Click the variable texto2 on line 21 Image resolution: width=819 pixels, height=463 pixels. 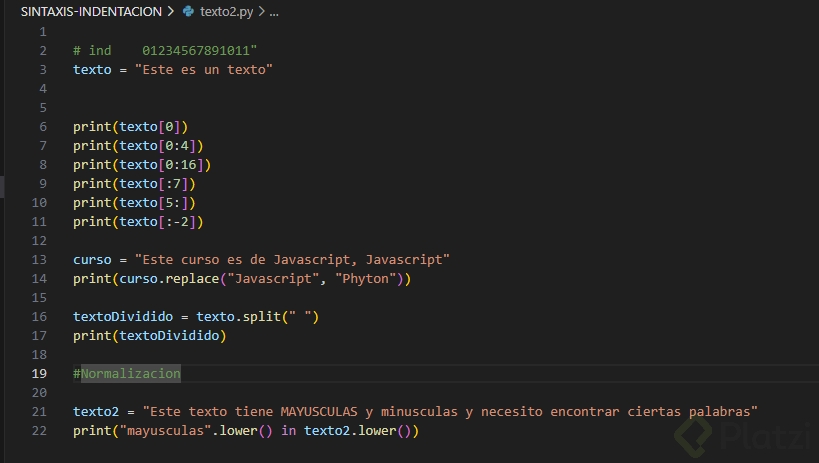(96, 412)
